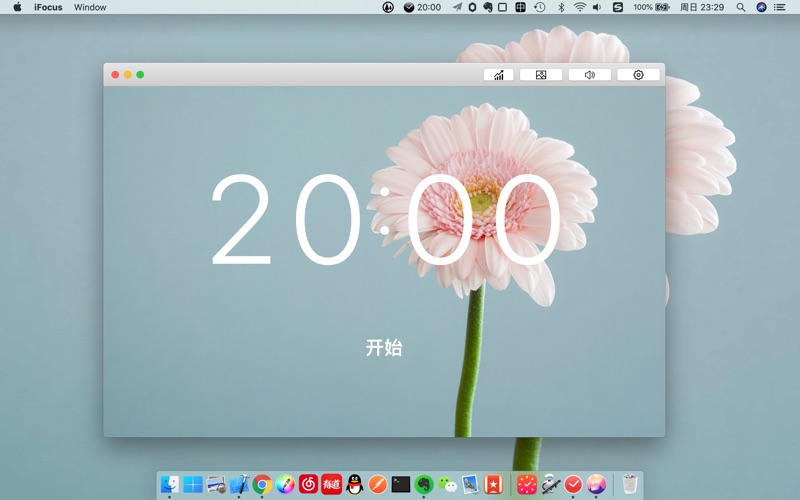Open Notification Center list icon
Screen dimensions: 800x500
[780, 7]
